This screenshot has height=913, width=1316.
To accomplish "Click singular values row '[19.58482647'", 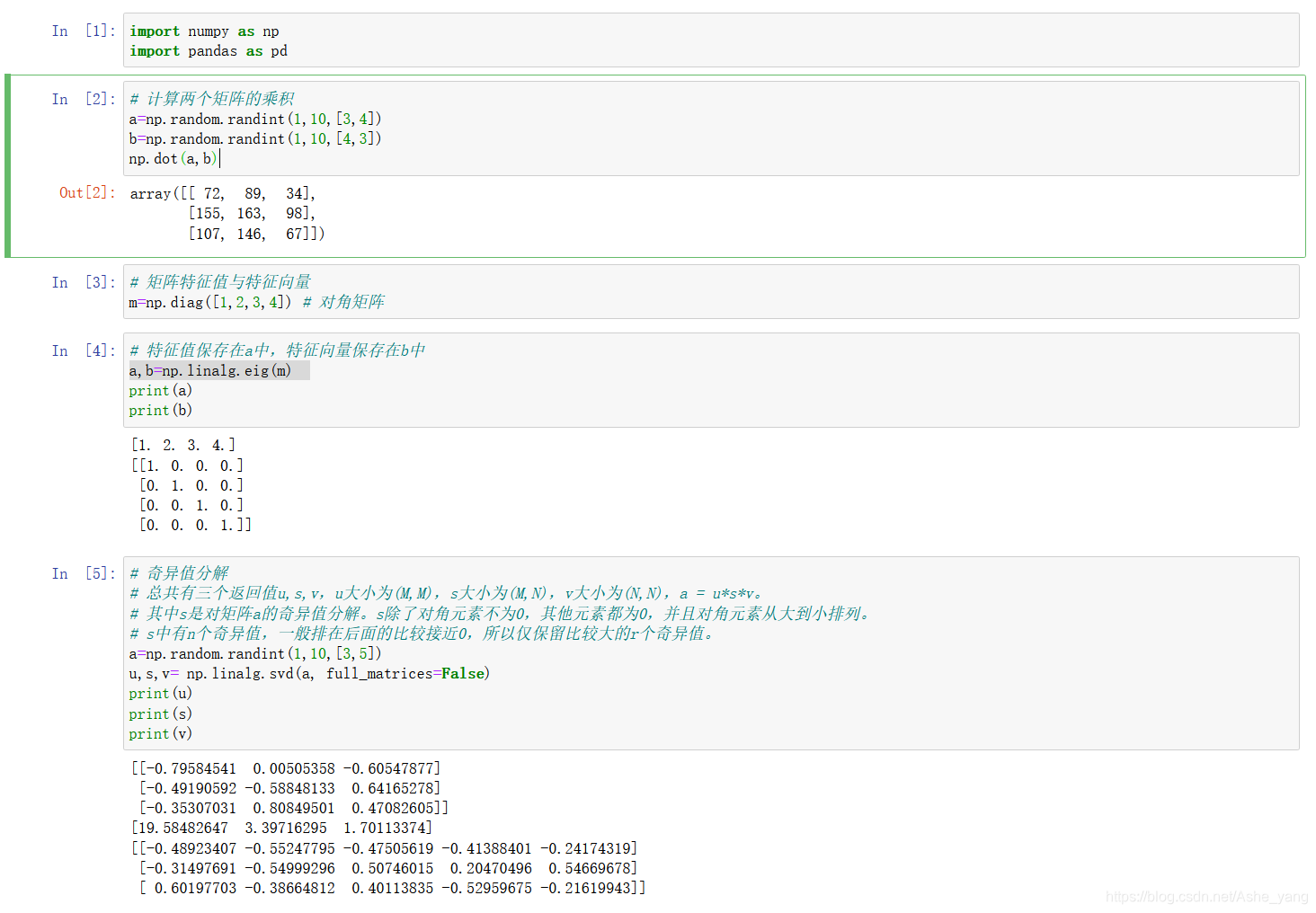I will pyautogui.click(x=282, y=829).
